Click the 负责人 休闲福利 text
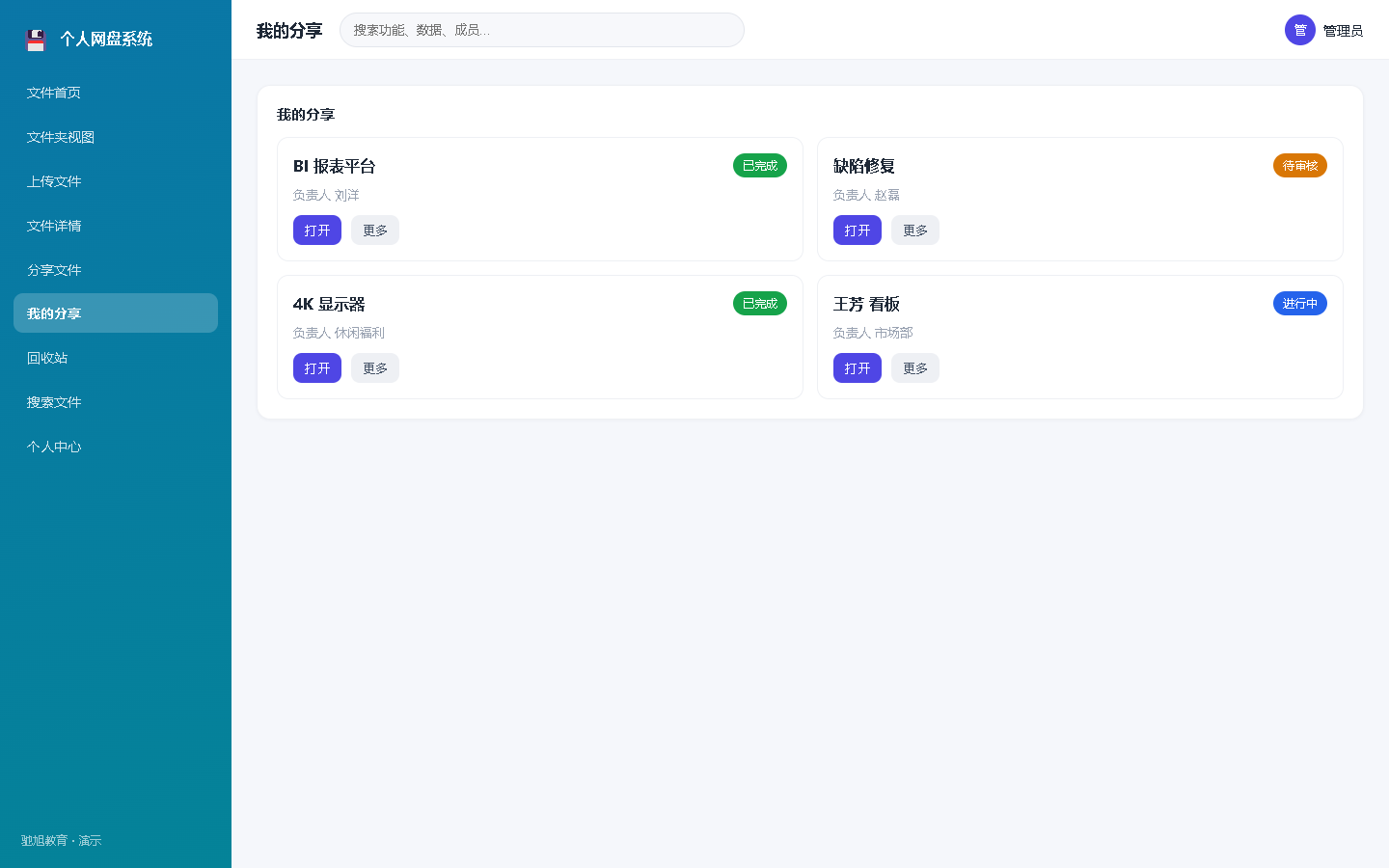1389x868 pixels. tap(339, 333)
